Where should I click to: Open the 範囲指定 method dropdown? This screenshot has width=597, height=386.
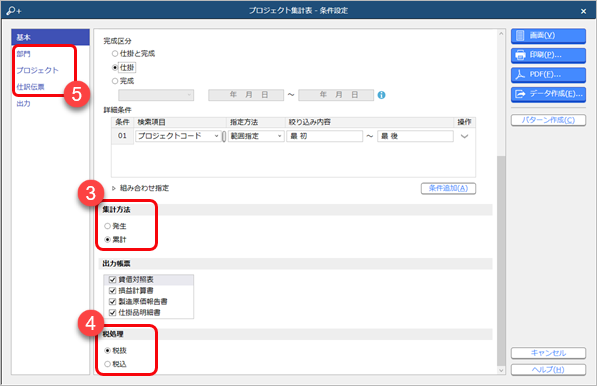coord(256,136)
